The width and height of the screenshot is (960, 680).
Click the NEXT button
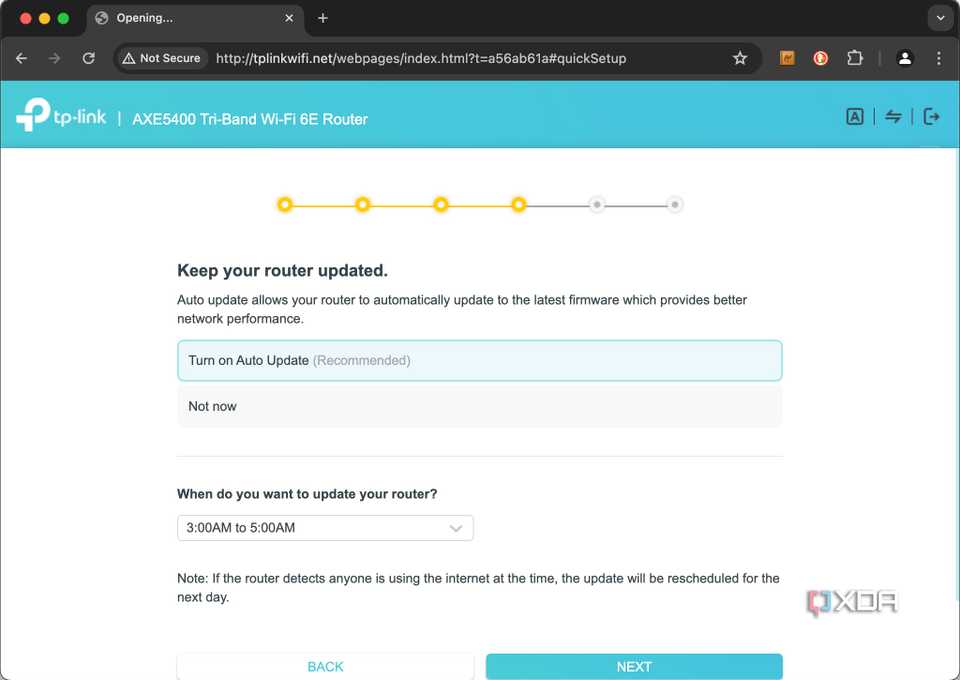coord(634,667)
